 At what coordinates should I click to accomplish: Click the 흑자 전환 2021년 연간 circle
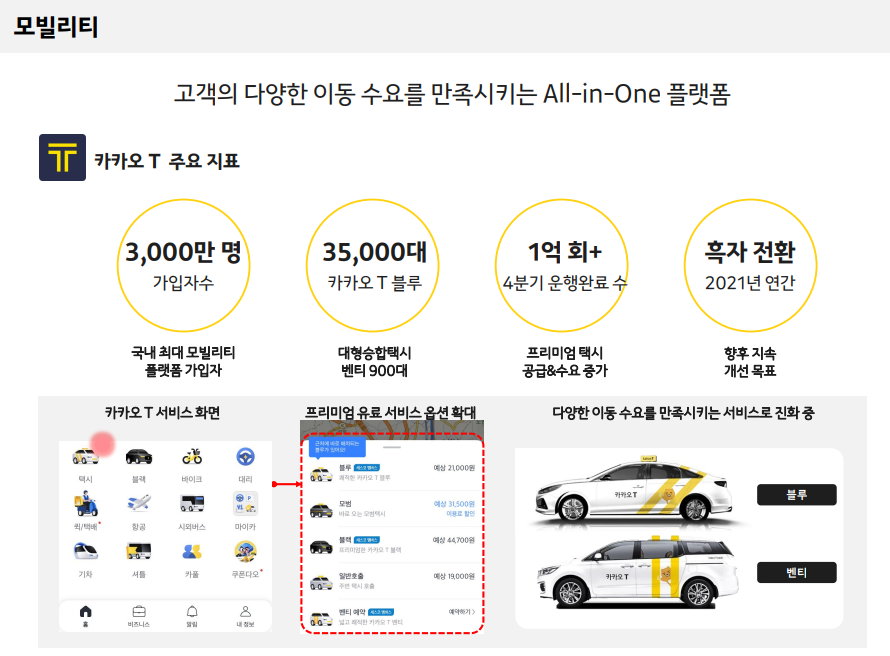750,265
